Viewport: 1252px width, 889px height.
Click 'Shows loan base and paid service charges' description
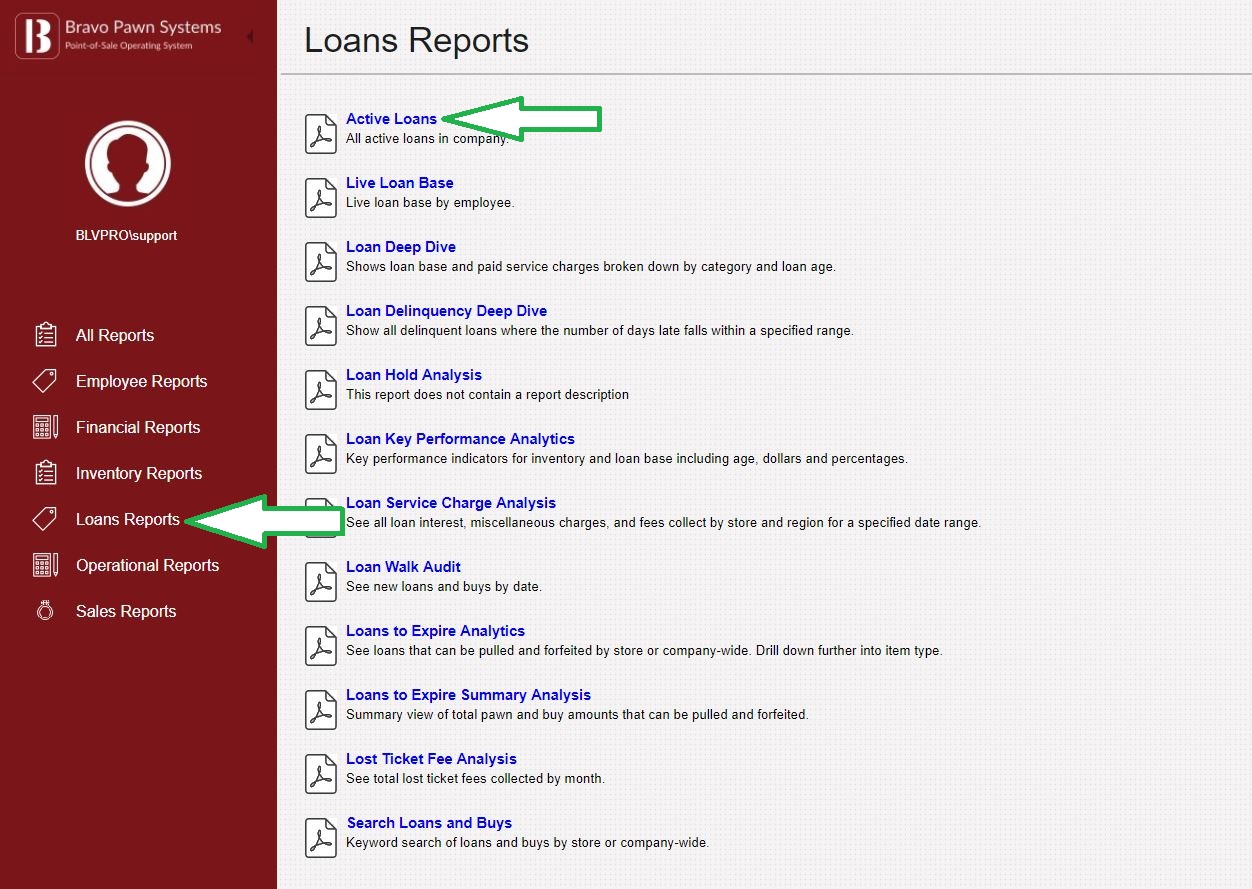pos(591,267)
